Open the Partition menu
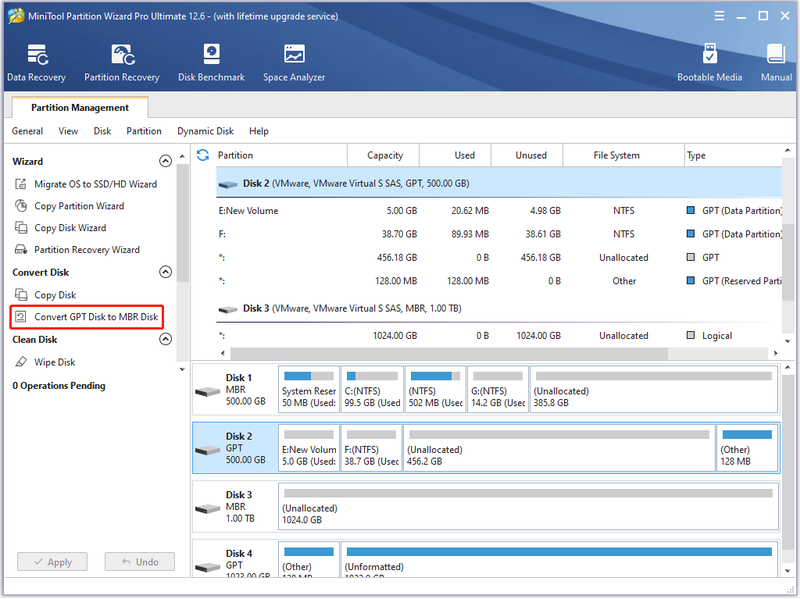The image size is (800, 599). coord(144,131)
